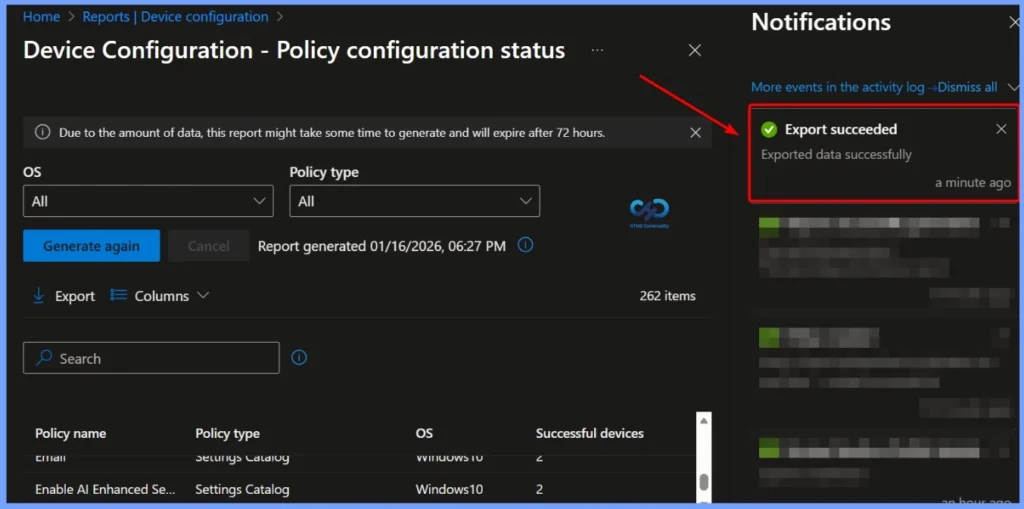This screenshot has width=1024, height=509.
Task: Click the table scrollbar up arrow
Action: [x=703, y=421]
